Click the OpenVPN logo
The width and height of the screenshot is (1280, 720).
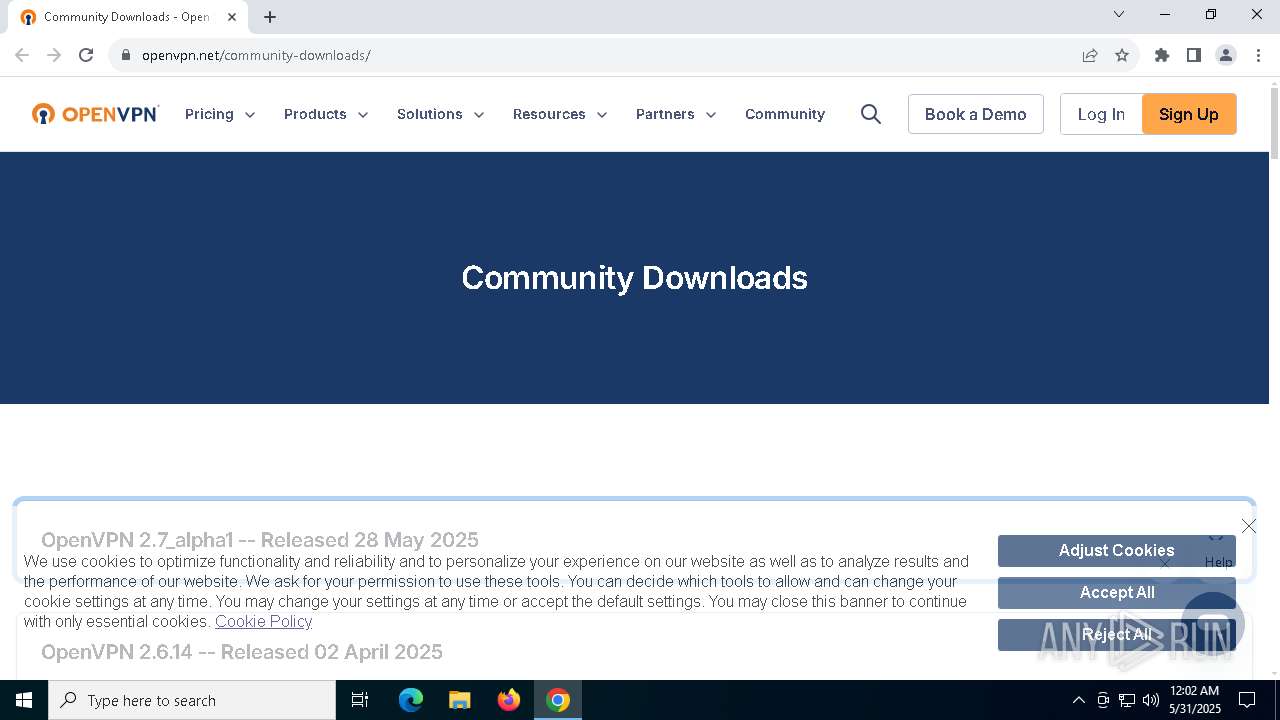[x=95, y=114]
